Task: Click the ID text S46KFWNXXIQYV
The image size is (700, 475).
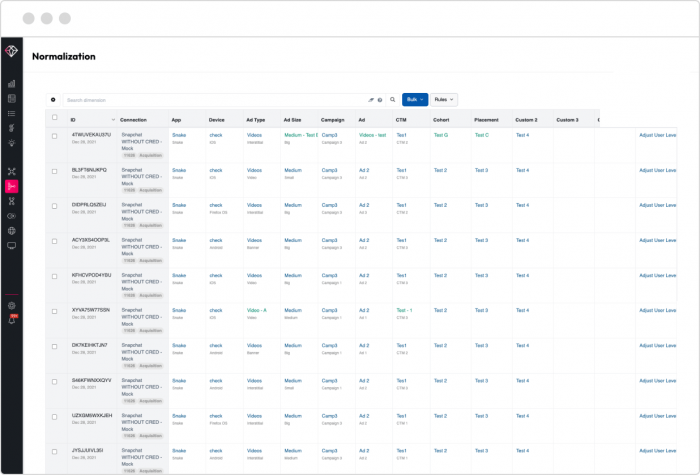Action: click(x=92, y=380)
